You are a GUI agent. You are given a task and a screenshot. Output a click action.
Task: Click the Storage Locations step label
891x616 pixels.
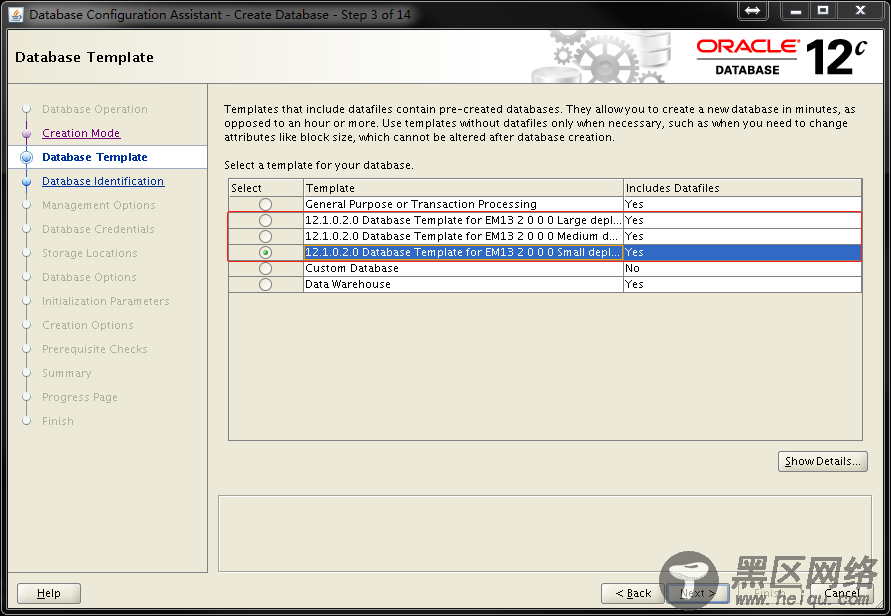pos(90,253)
